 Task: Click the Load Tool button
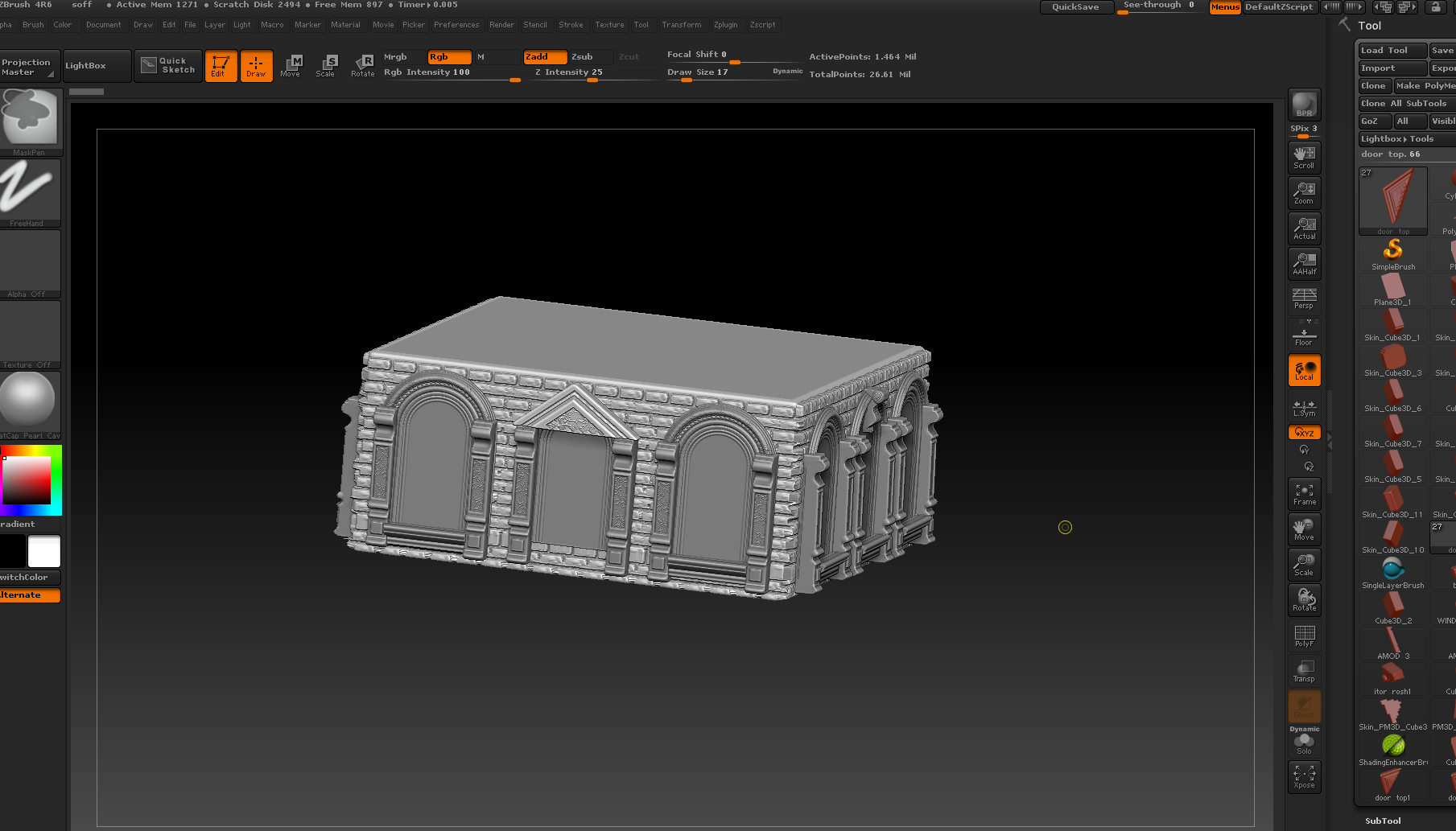[x=1391, y=51]
